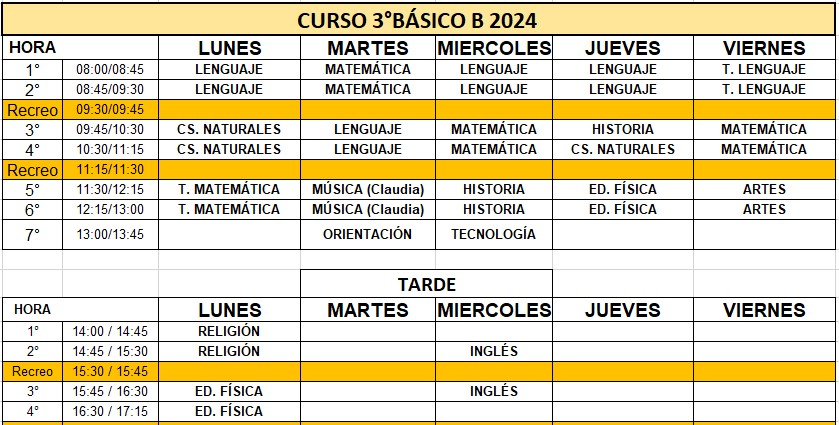Click the first Recreo label at 09:30
Screen dimensions: 839x425
[32, 110]
